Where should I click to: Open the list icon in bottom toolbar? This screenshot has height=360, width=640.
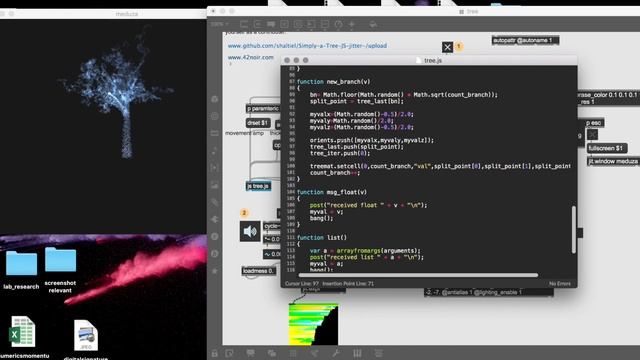coord(379,353)
